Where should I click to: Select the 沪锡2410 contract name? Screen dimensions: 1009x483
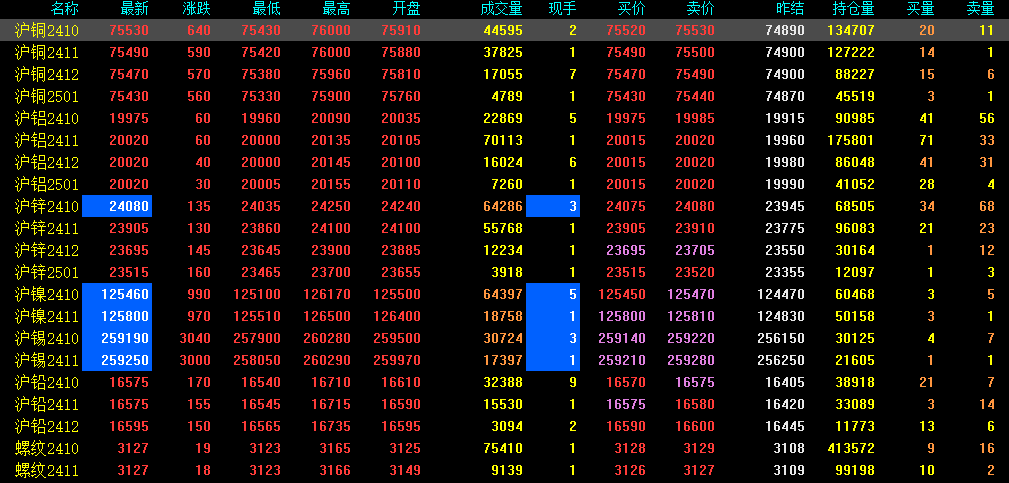click(x=46, y=338)
